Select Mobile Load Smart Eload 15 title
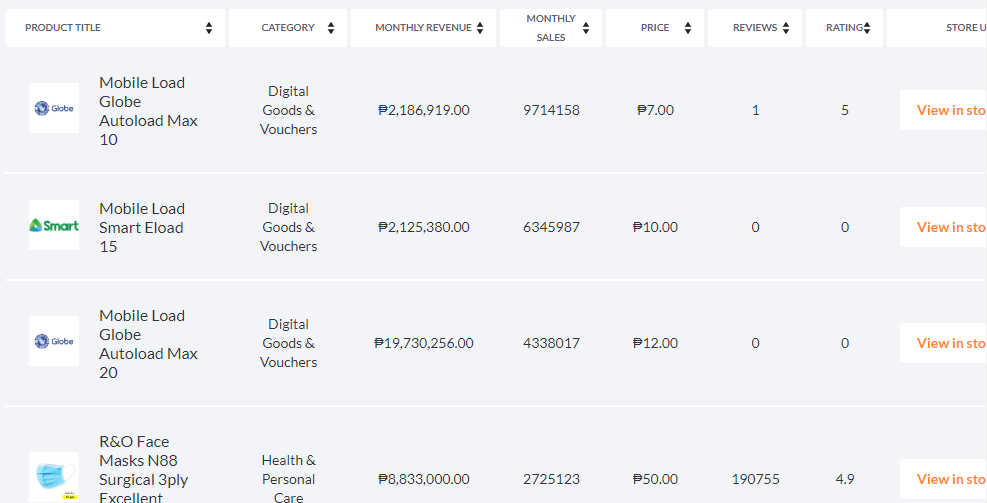Screen dimensions: 987x503 pos(142,227)
